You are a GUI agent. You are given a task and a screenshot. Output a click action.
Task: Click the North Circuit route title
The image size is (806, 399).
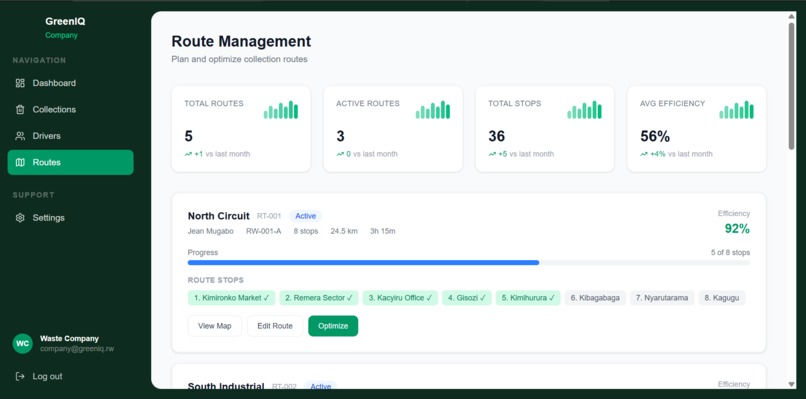[x=218, y=216]
